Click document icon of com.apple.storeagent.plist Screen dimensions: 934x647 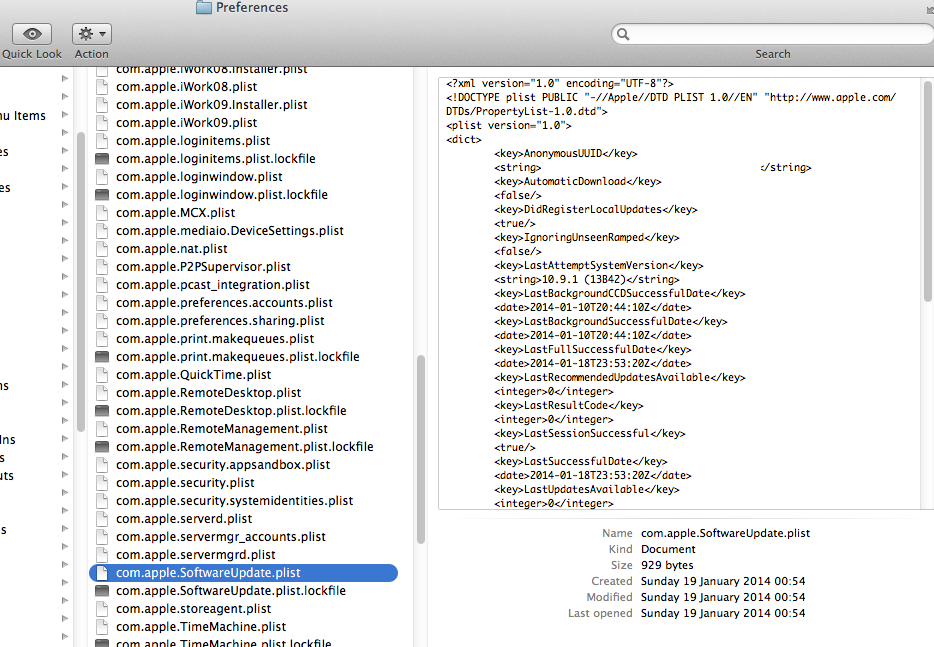(102, 608)
